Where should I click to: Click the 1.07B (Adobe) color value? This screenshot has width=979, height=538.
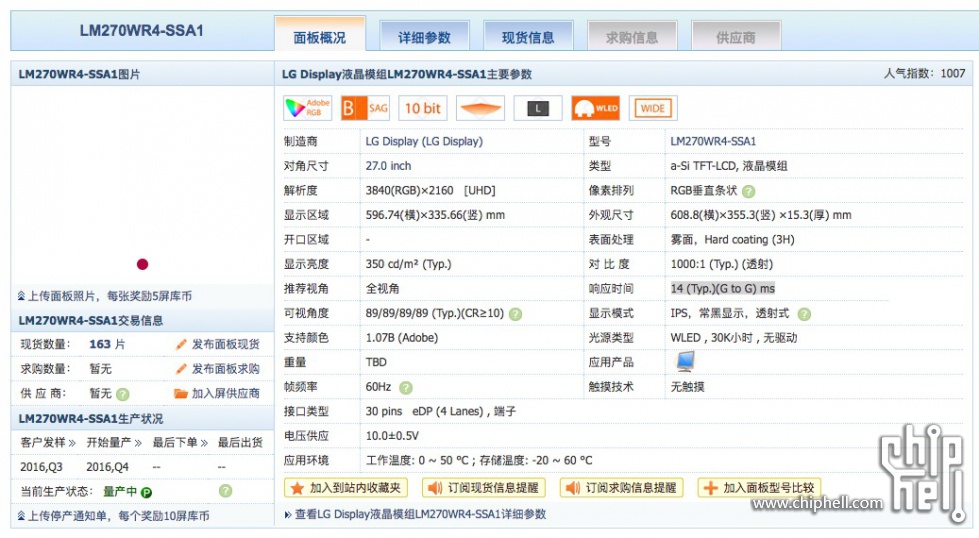[x=401, y=338]
